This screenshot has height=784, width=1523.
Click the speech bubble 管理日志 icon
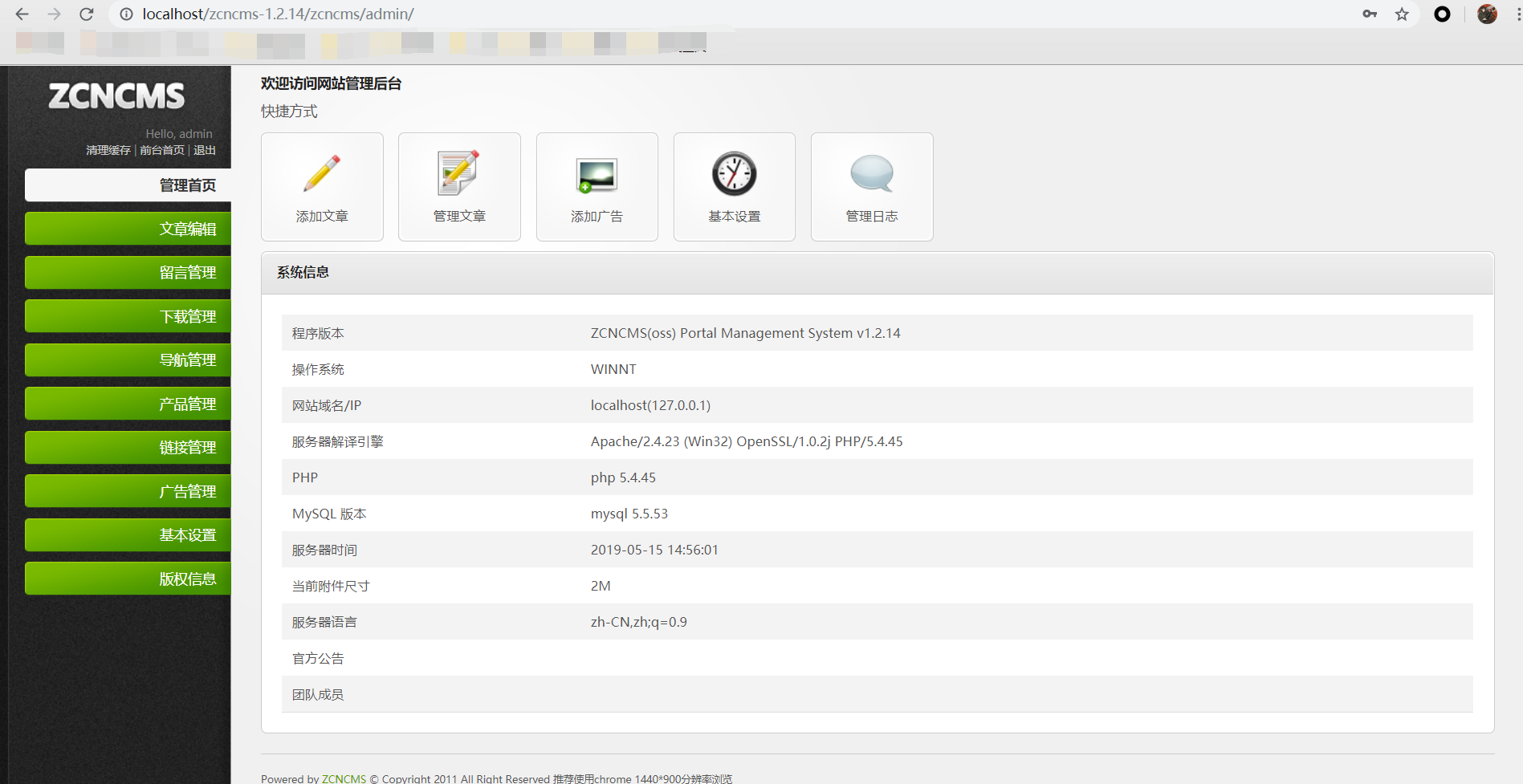[872, 173]
